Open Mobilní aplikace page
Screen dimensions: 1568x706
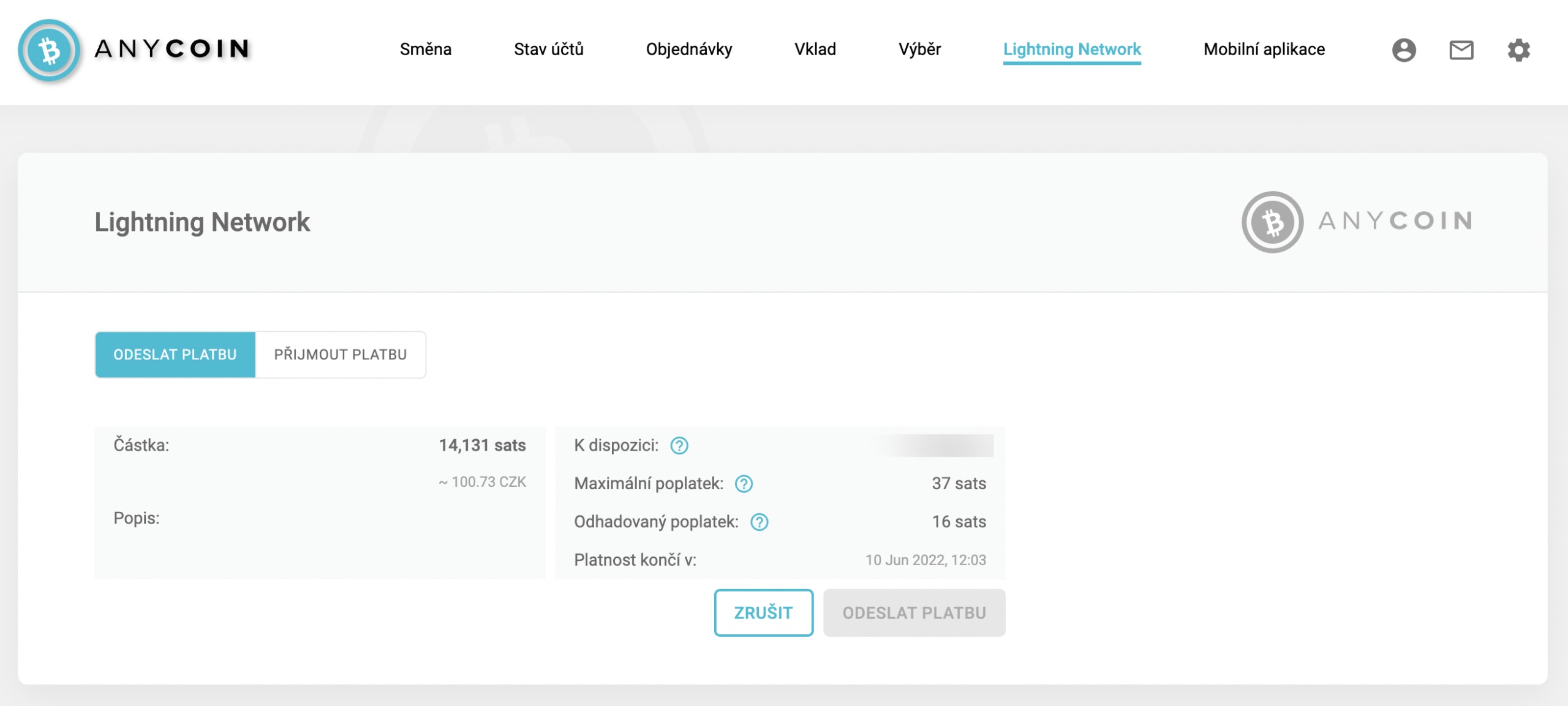pos(1264,49)
